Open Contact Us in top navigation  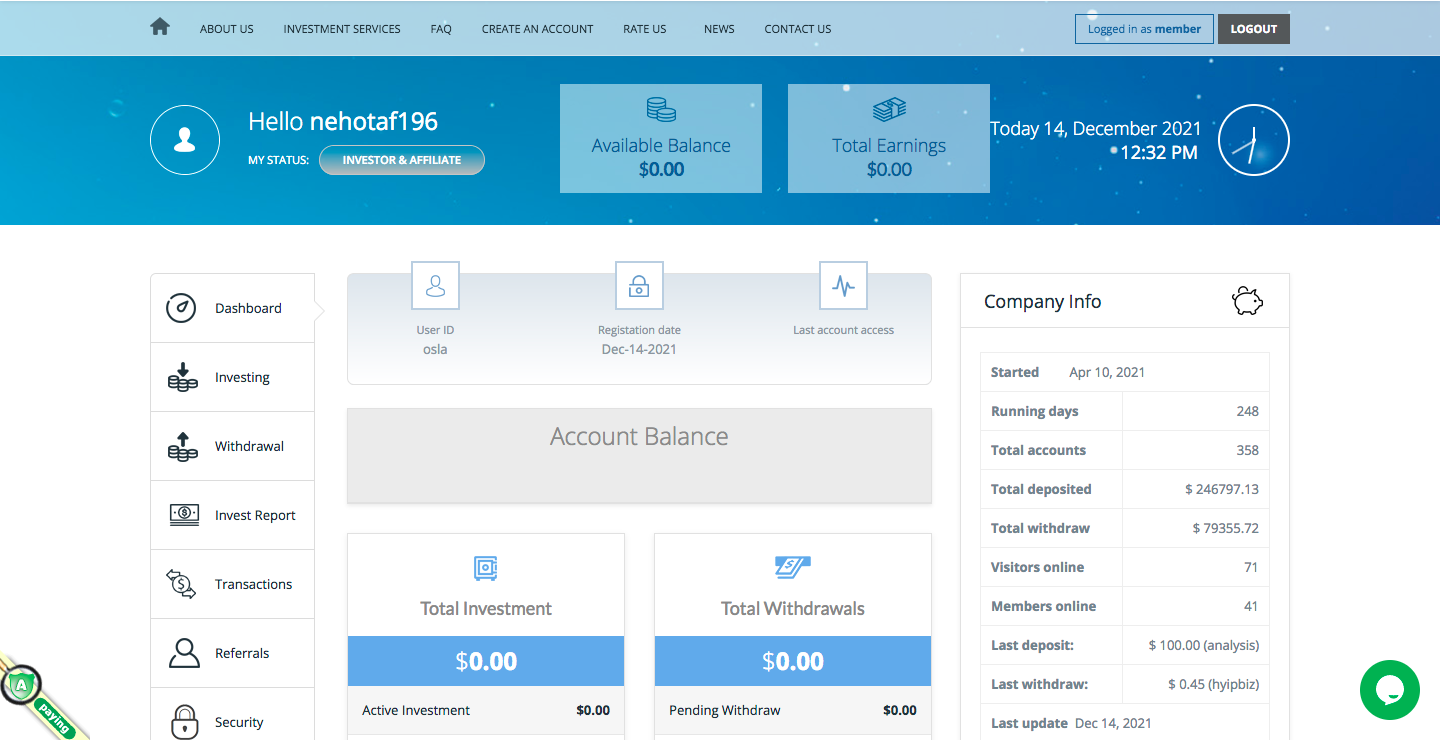(798, 29)
